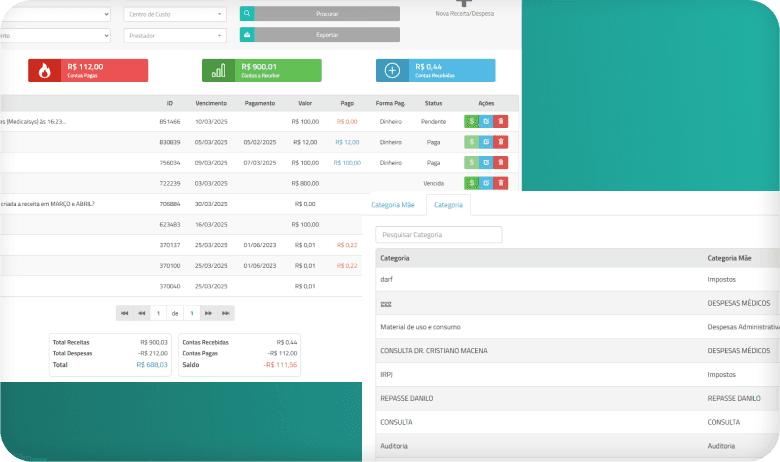The width and height of the screenshot is (780, 462).
Task: Select the Categoria tab
Action: (x=448, y=204)
